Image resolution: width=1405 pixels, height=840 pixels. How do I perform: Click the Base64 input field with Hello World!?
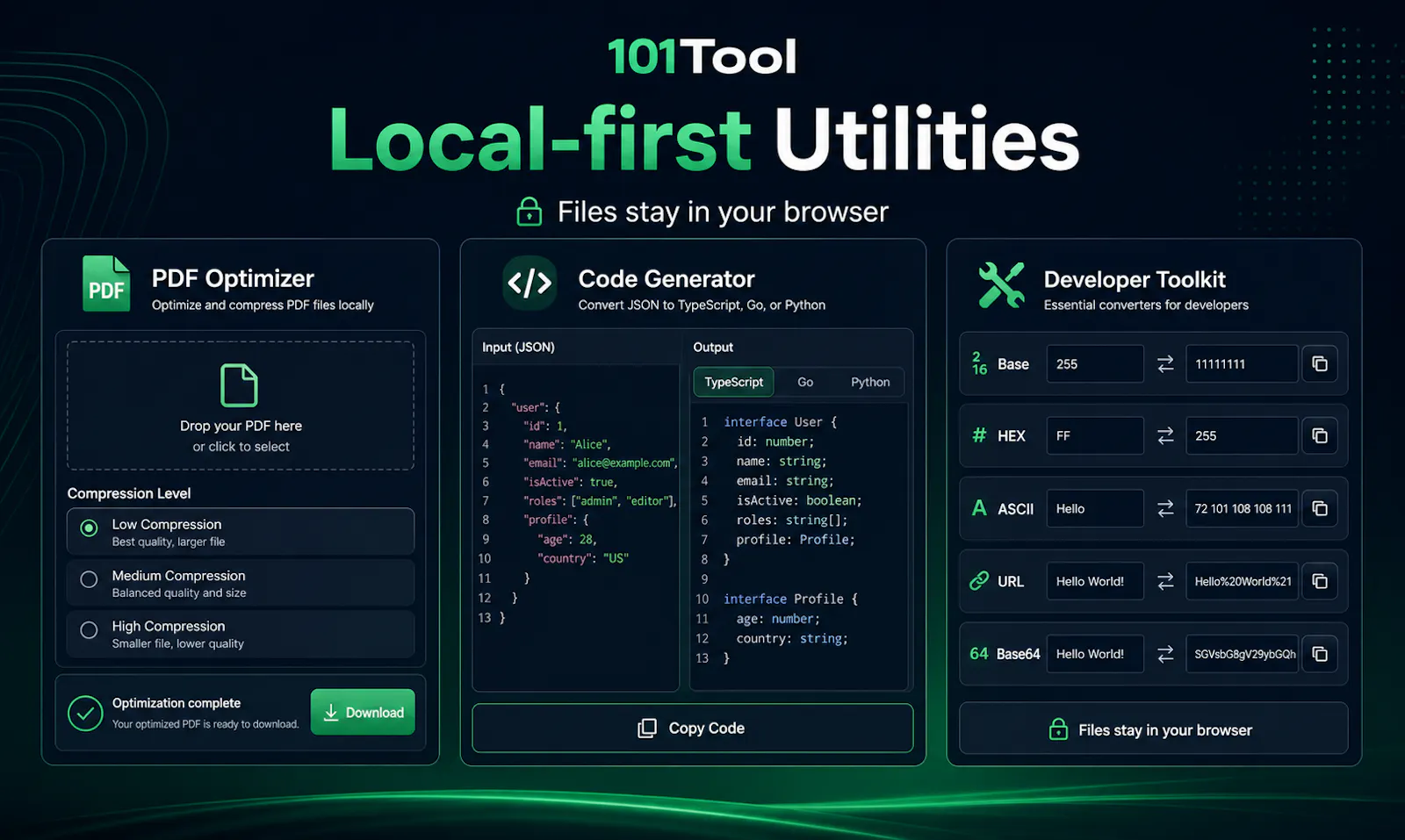[x=1095, y=654]
